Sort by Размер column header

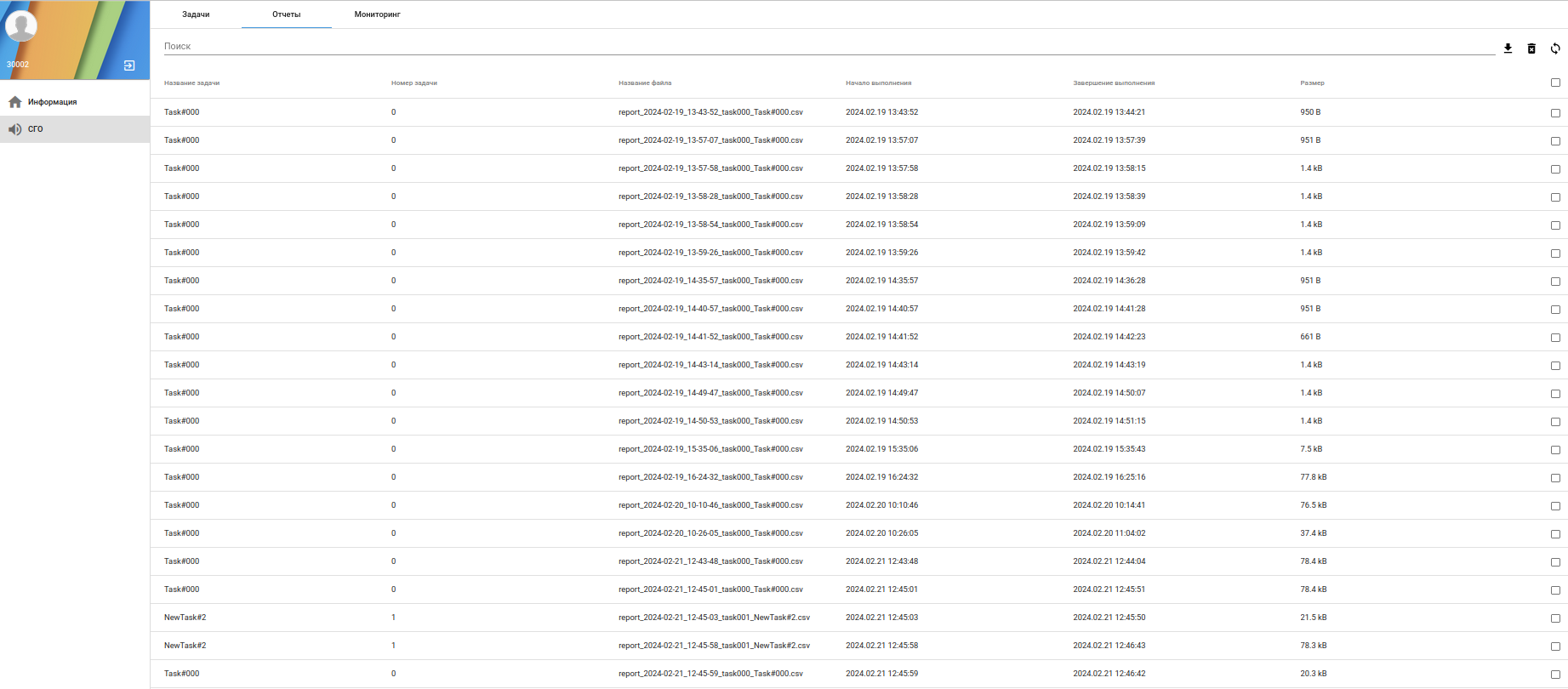(1312, 83)
